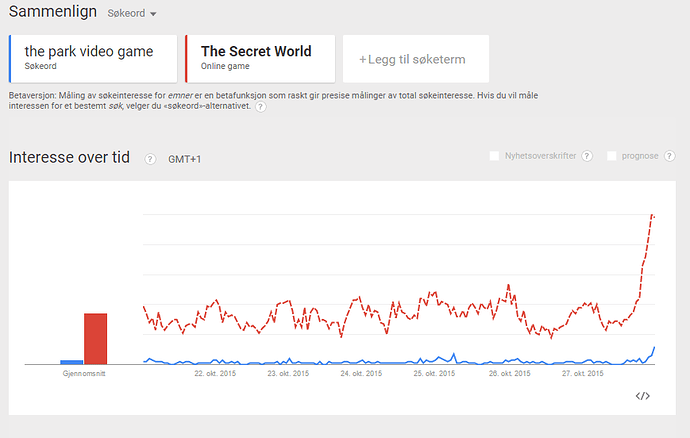Click '23. okt. 2015' axis label
The height and width of the screenshot is (438, 690).
point(288,373)
